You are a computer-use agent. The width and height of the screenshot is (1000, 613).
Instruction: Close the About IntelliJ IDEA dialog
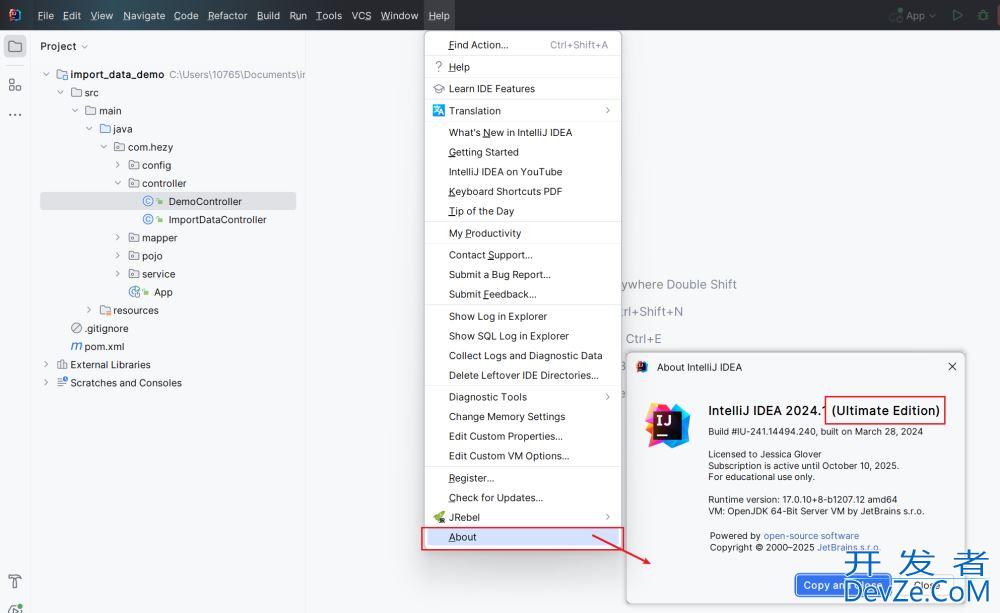[952, 367]
